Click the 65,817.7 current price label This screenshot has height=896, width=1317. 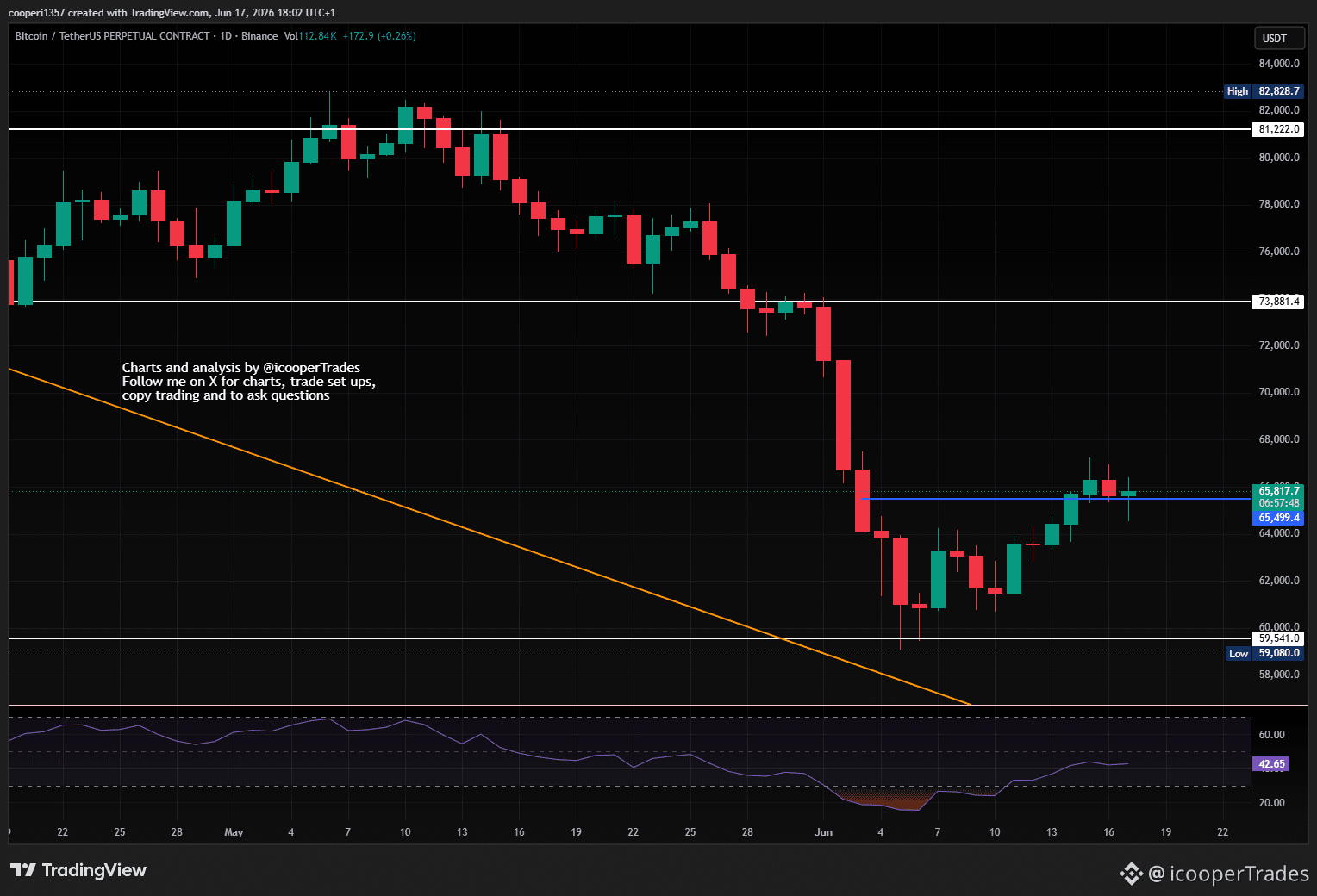(1278, 491)
